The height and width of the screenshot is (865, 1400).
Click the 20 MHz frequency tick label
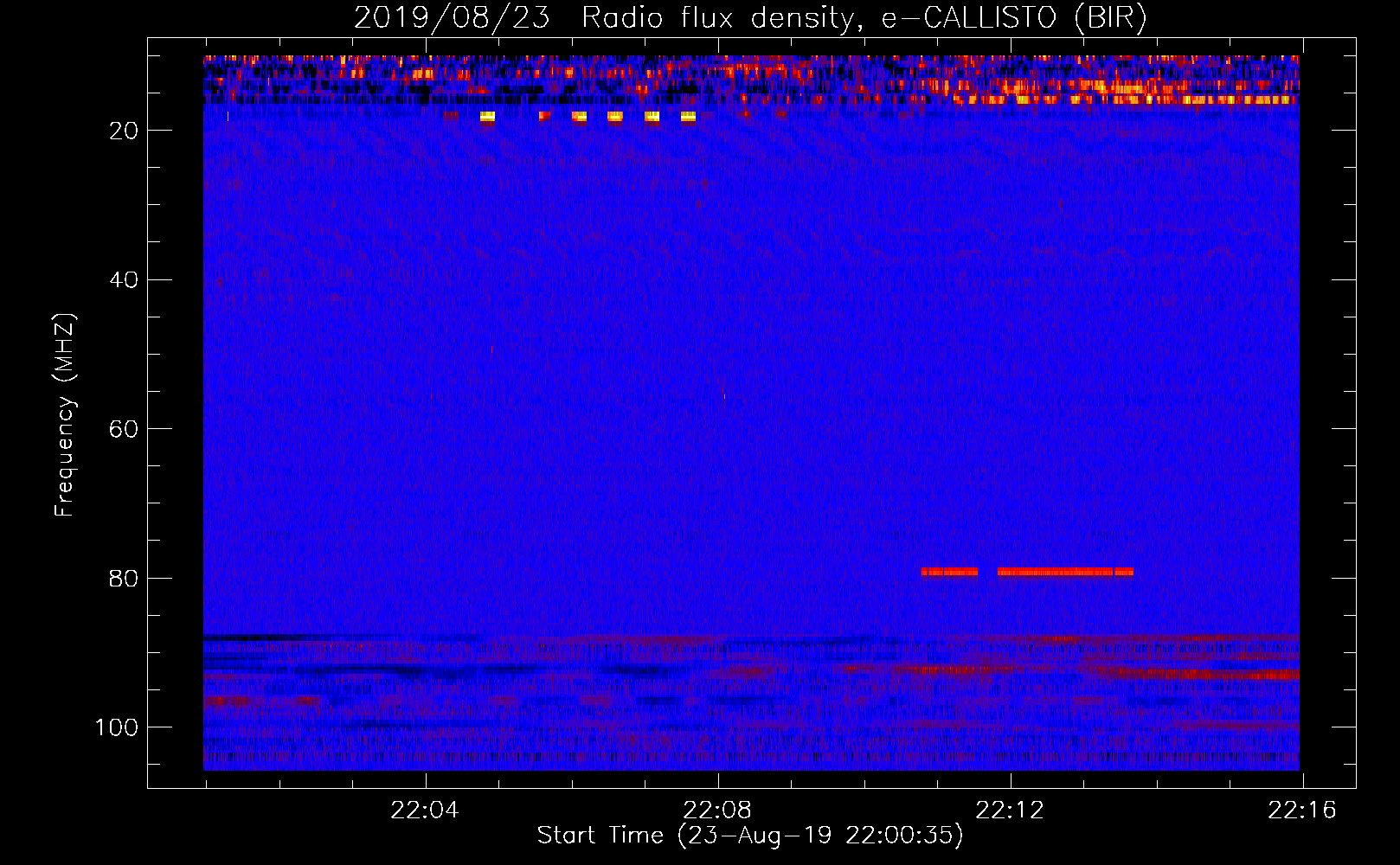pos(124,131)
